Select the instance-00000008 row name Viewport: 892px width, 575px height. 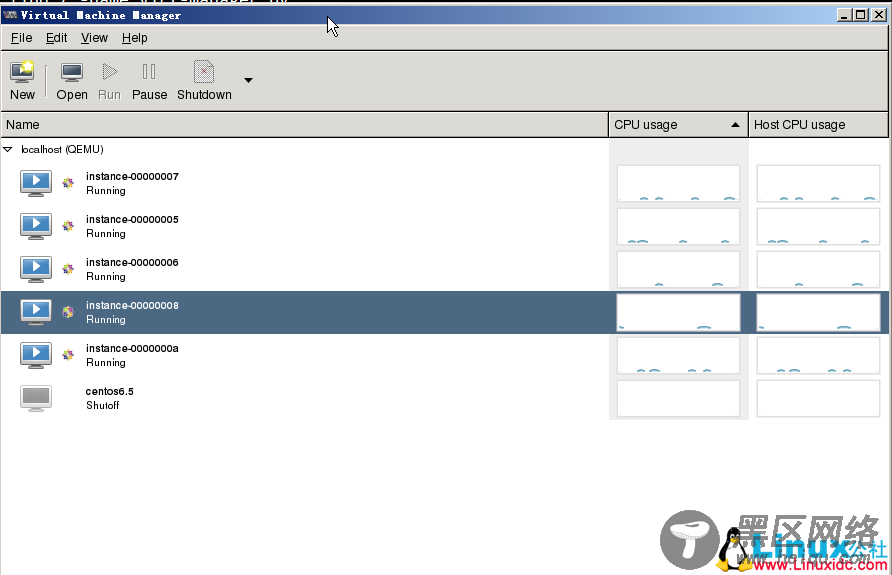click(132, 305)
